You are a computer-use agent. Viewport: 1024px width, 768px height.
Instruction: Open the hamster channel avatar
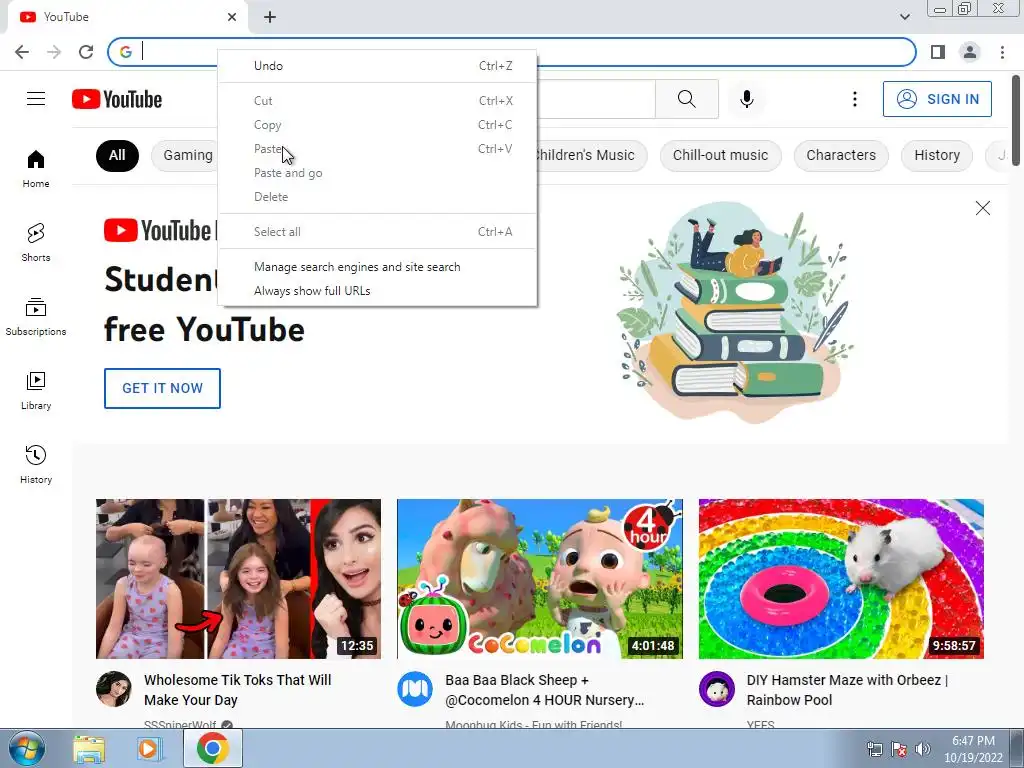[716, 689]
